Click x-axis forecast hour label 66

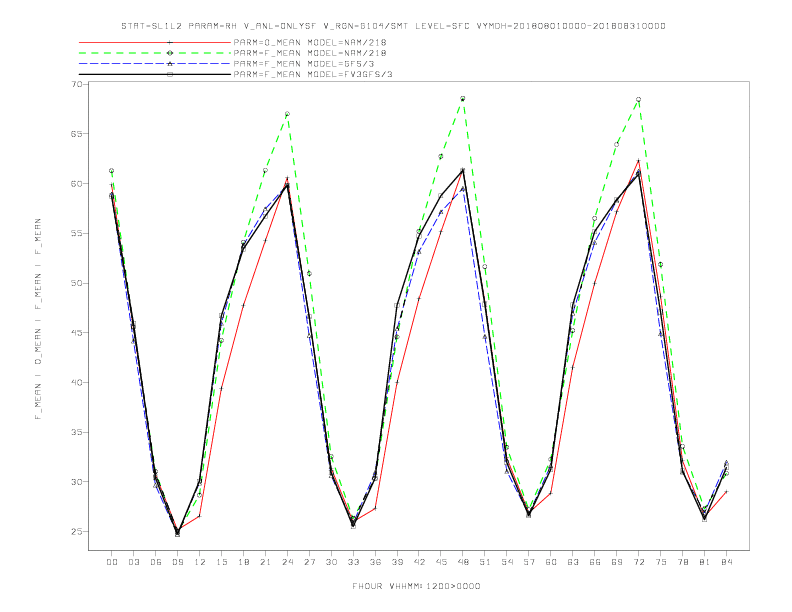pos(595,562)
